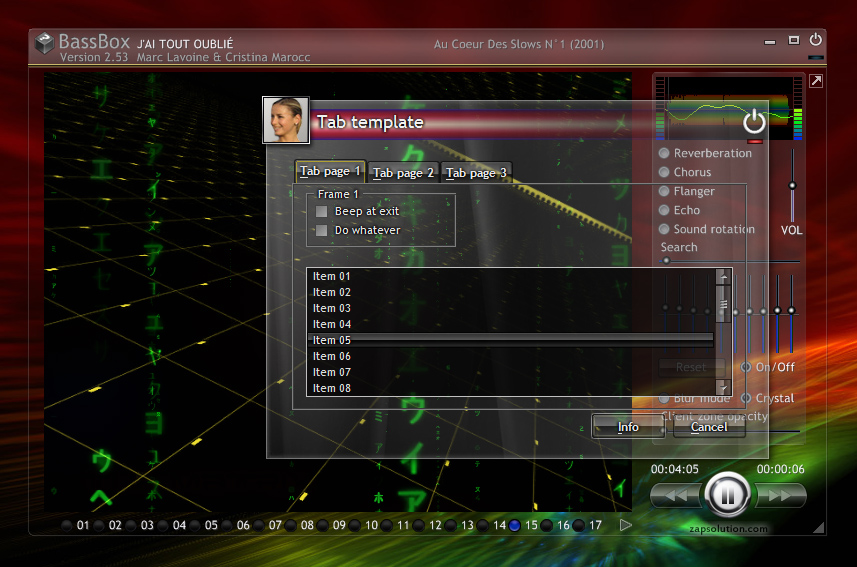Select preset dot 01

click(67, 525)
